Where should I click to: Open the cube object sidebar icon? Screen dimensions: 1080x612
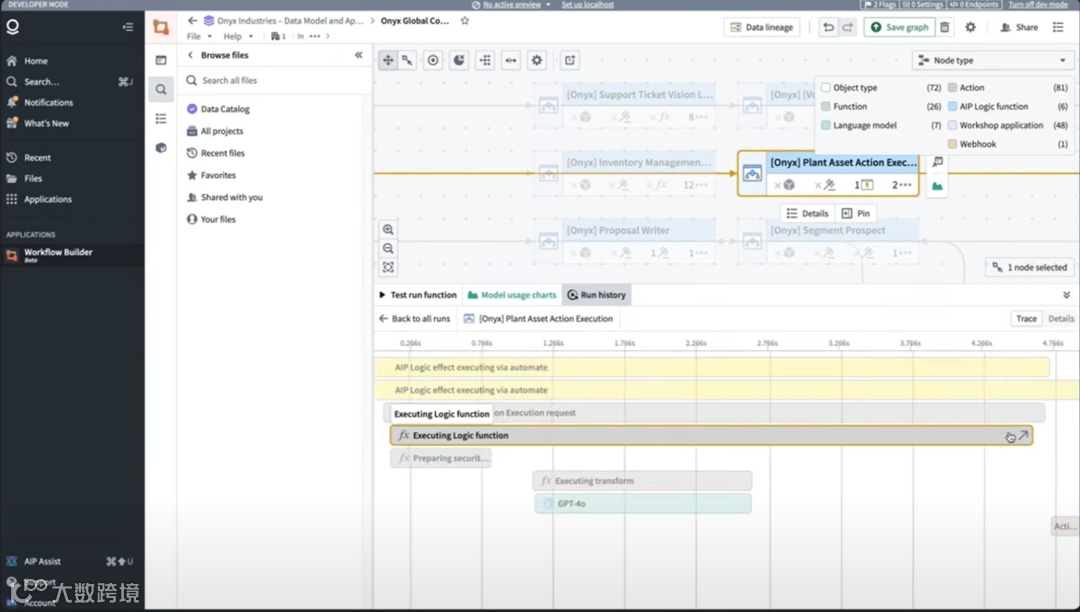click(x=161, y=148)
